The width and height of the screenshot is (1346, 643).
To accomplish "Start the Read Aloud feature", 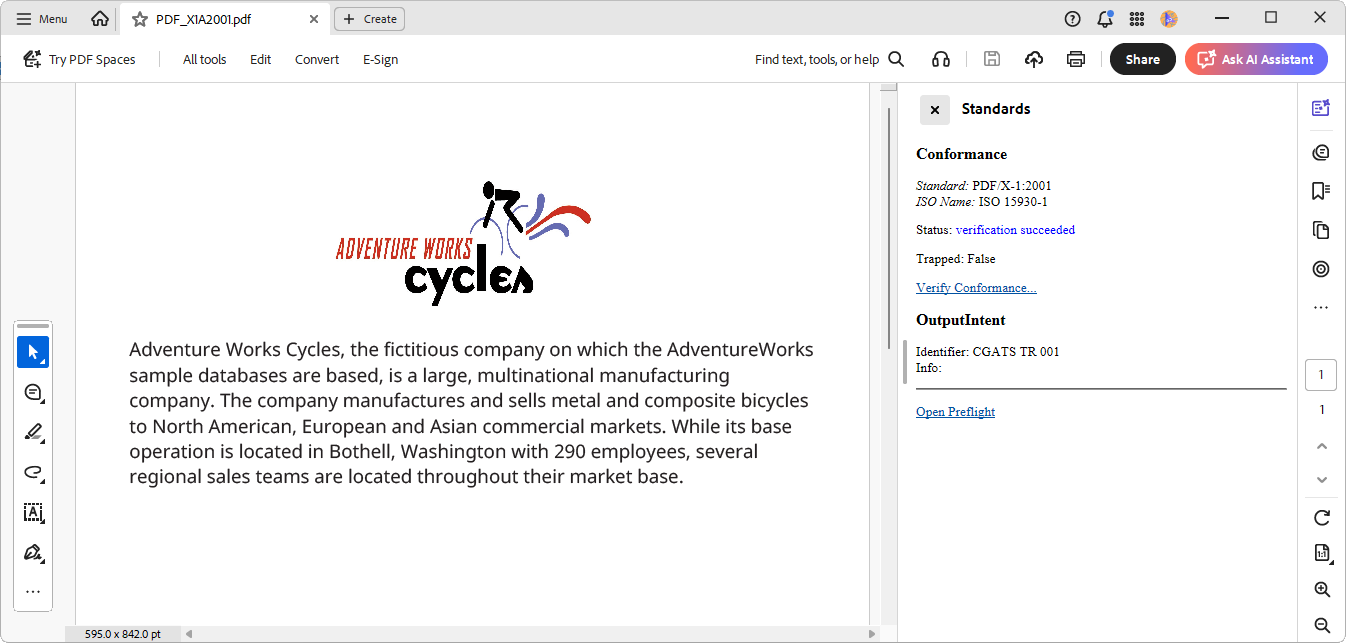I will pos(940,59).
